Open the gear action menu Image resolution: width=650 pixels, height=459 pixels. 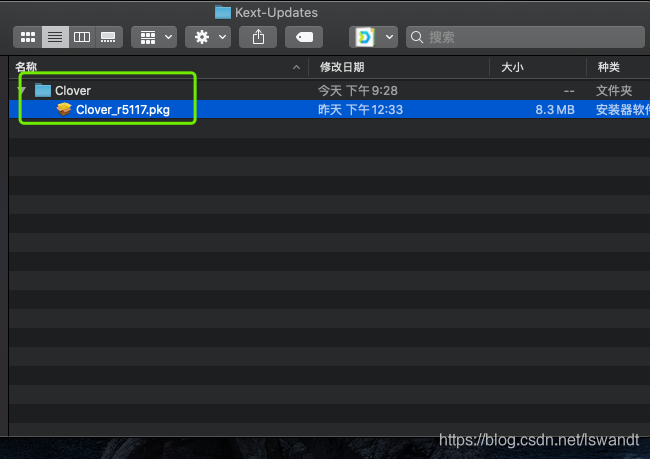(208, 37)
